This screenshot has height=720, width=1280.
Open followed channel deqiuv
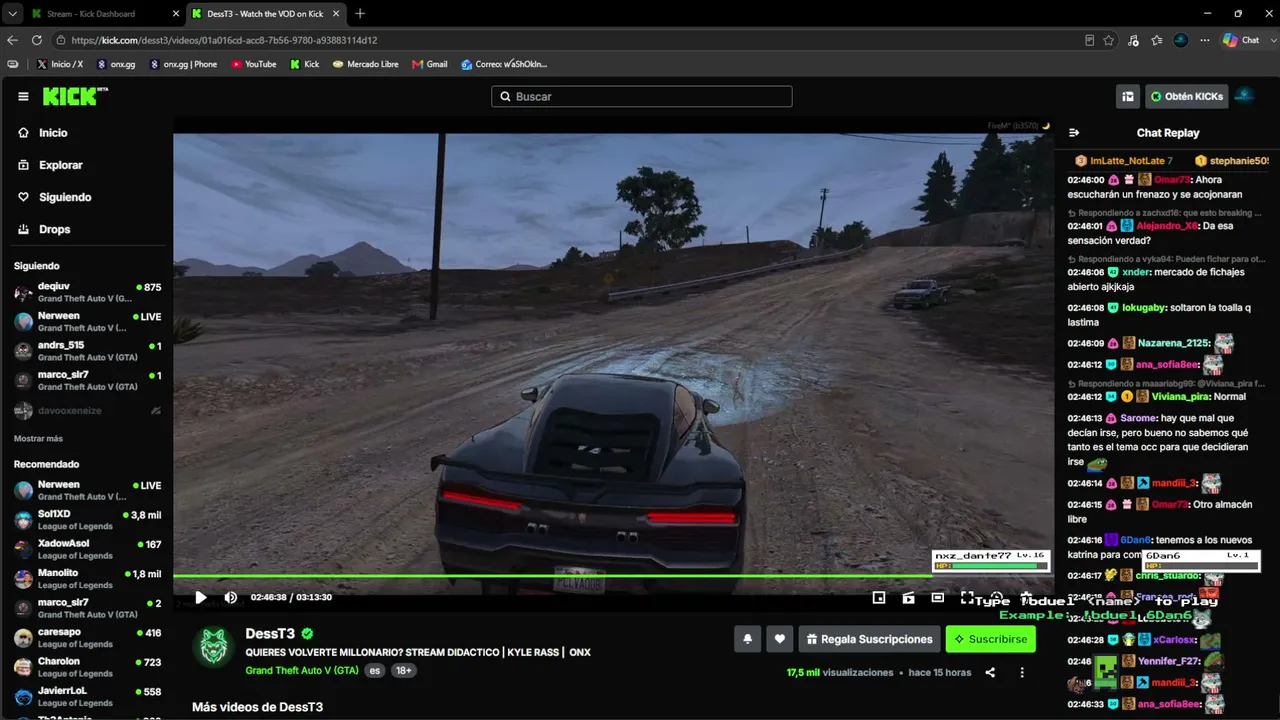87,292
